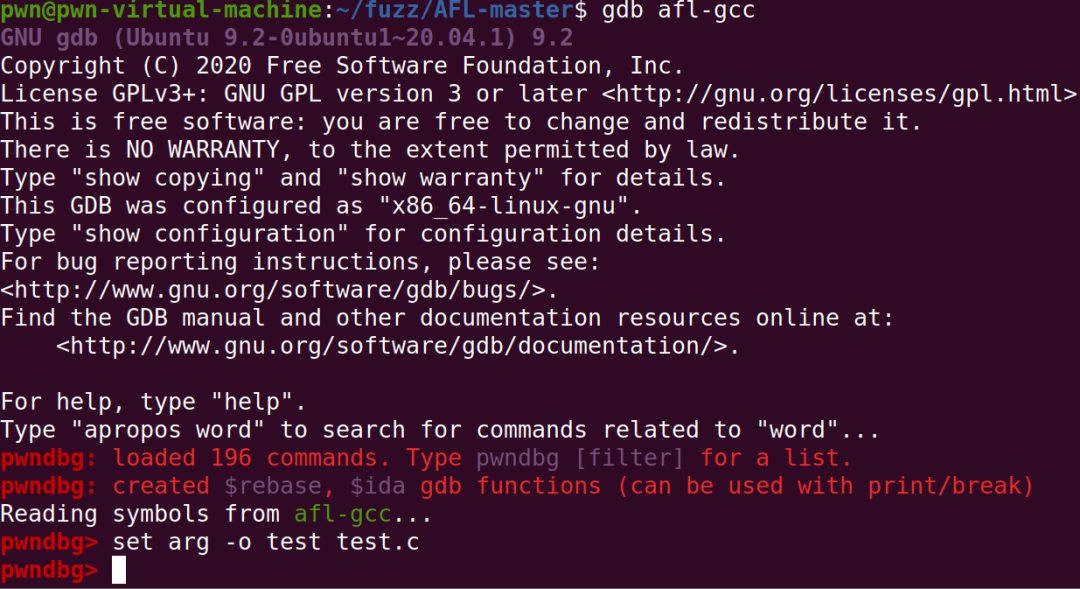Click the 'show warranty' quoted text

440,178
